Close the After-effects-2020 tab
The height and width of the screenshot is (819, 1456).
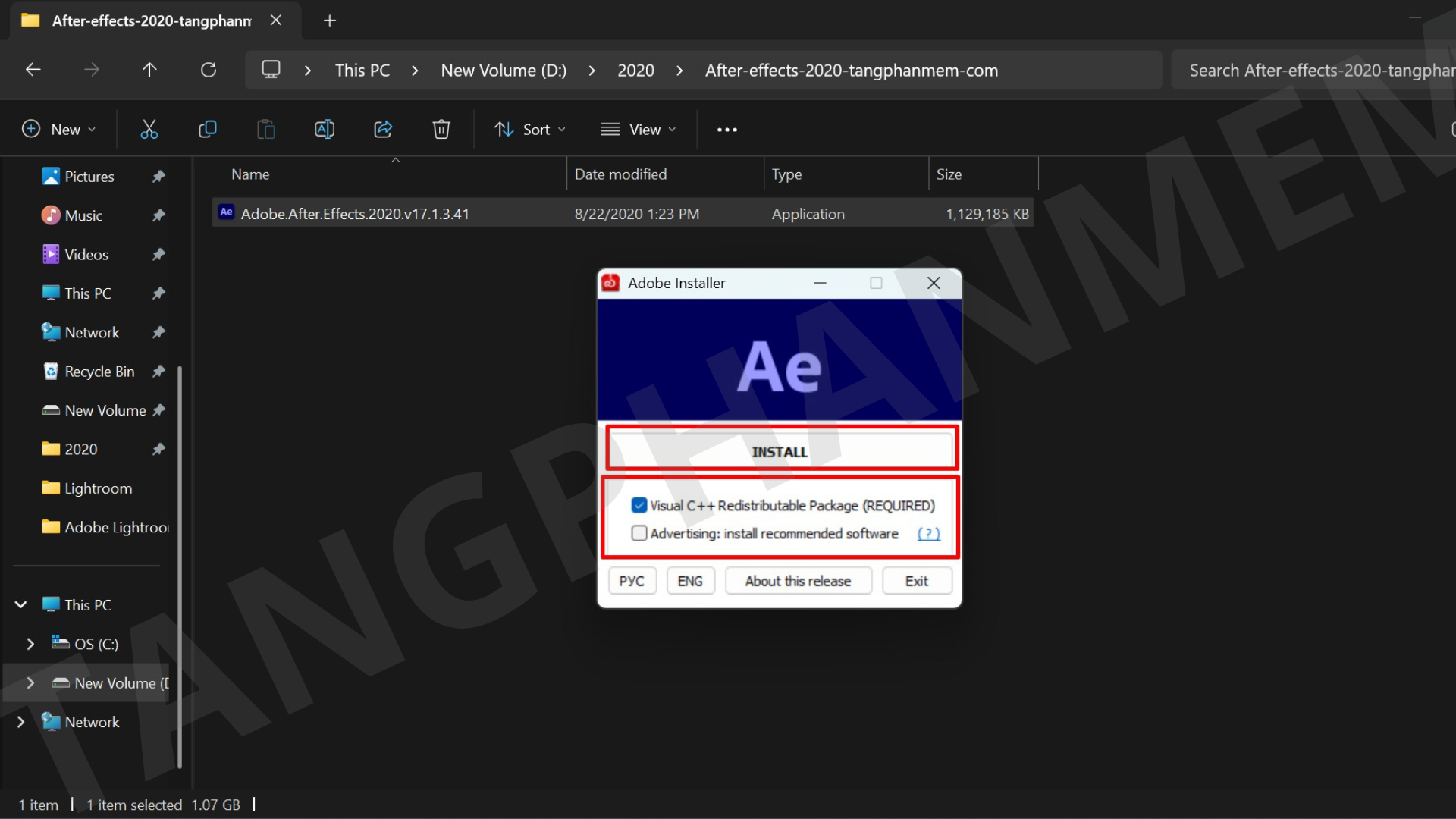pyautogui.click(x=276, y=20)
